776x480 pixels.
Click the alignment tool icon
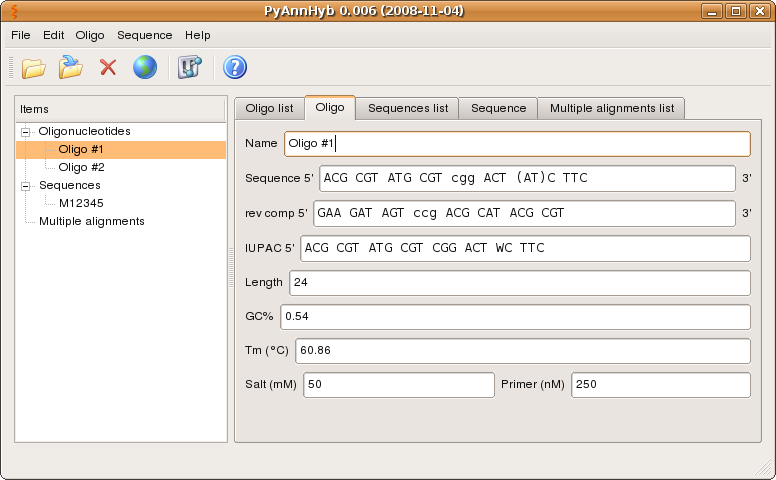(190, 67)
